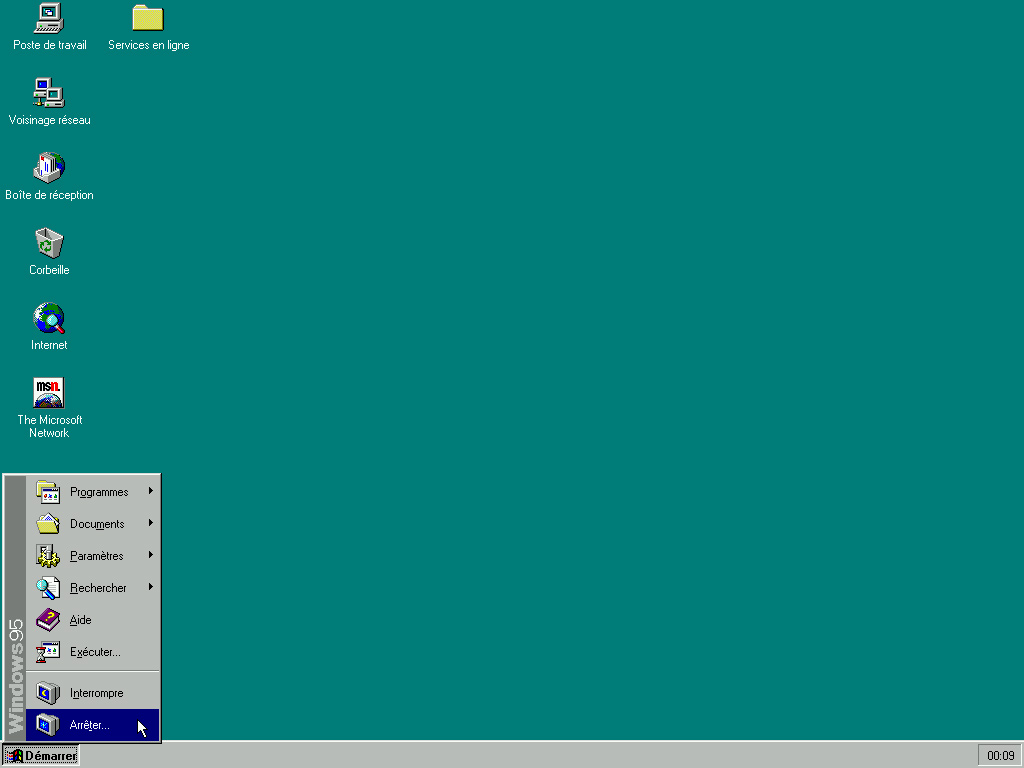Choose Arrêter... from the Start menu
This screenshot has width=1024, height=768.
click(92, 725)
